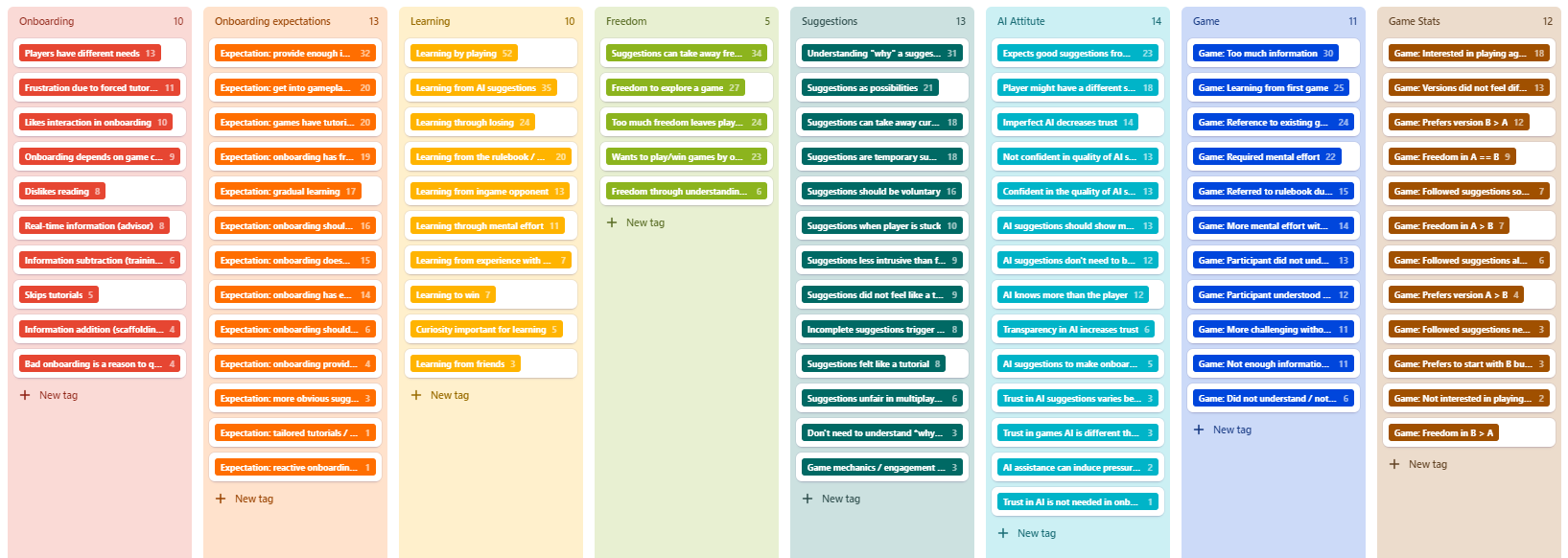Screen dimensions: 1568x558
Task: Add a tag with Learning column's plus icon
Action: 416,395
